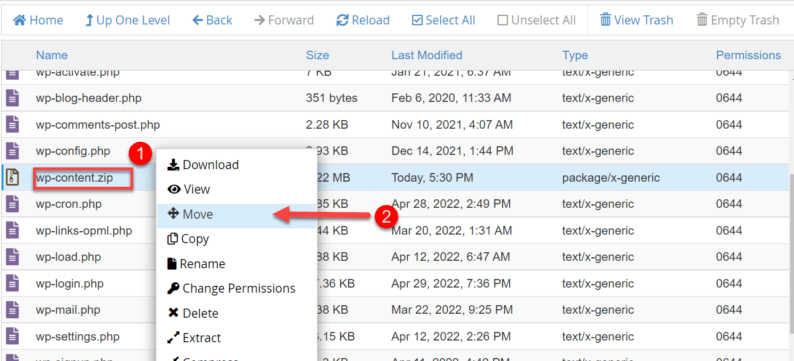Image resolution: width=794 pixels, height=361 pixels.
Task: Select Copy in the context menu
Action: point(188,239)
